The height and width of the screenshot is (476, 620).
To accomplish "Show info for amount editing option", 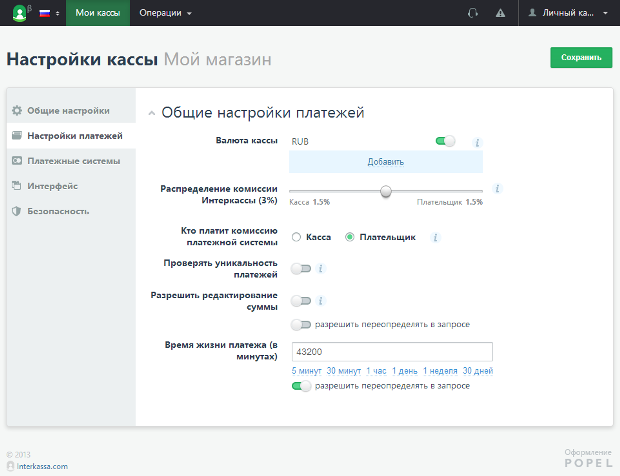I will pos(321,301).
